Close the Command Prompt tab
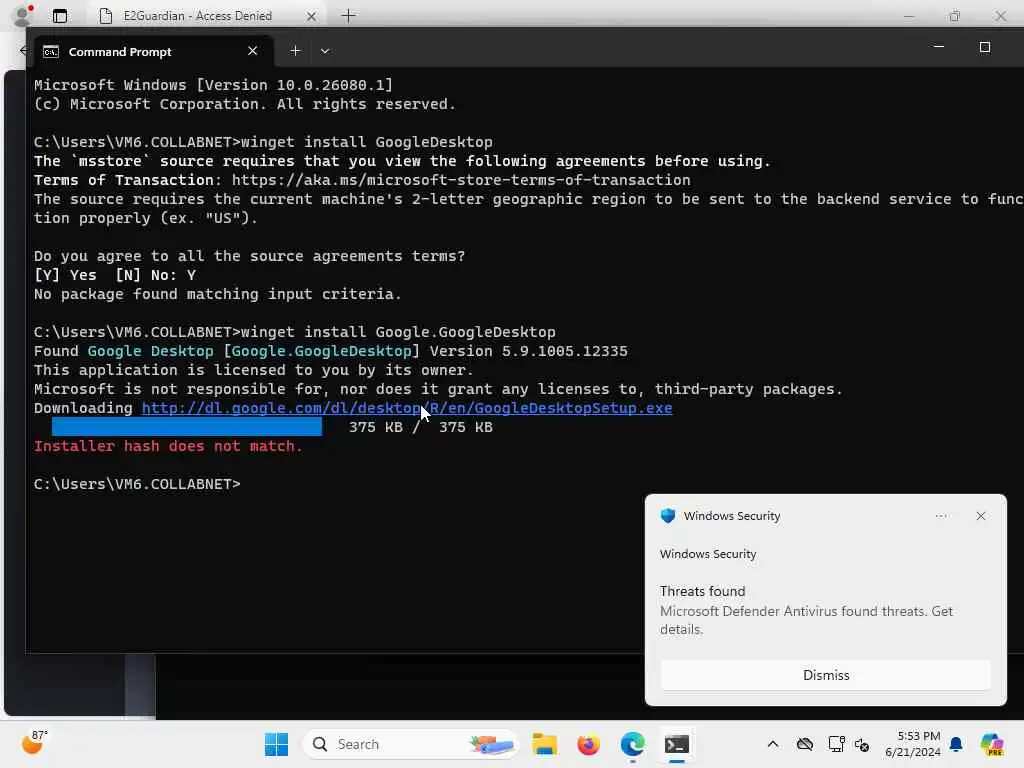The image size is (1024, 768). click(x=253, y=51)
